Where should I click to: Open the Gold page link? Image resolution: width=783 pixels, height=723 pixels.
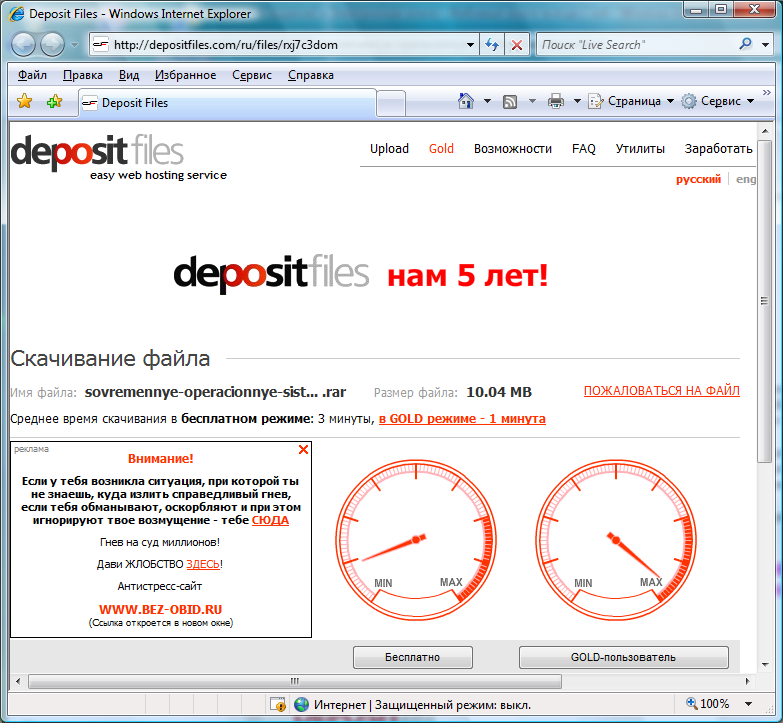pyautogui.click(x=441, y=149)
